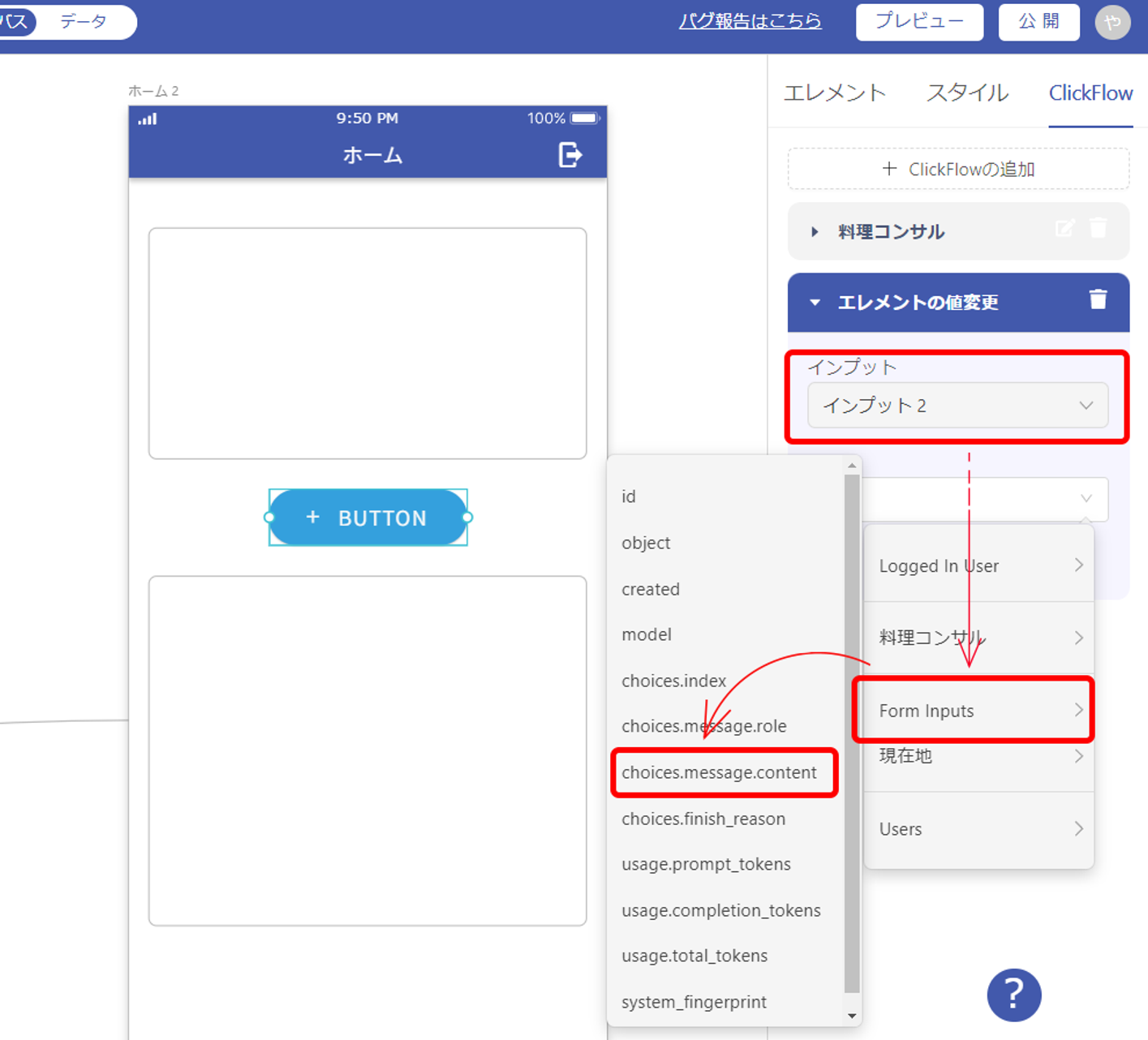Choose usage.completion_tokens from the list

click(x=720, y=910)
